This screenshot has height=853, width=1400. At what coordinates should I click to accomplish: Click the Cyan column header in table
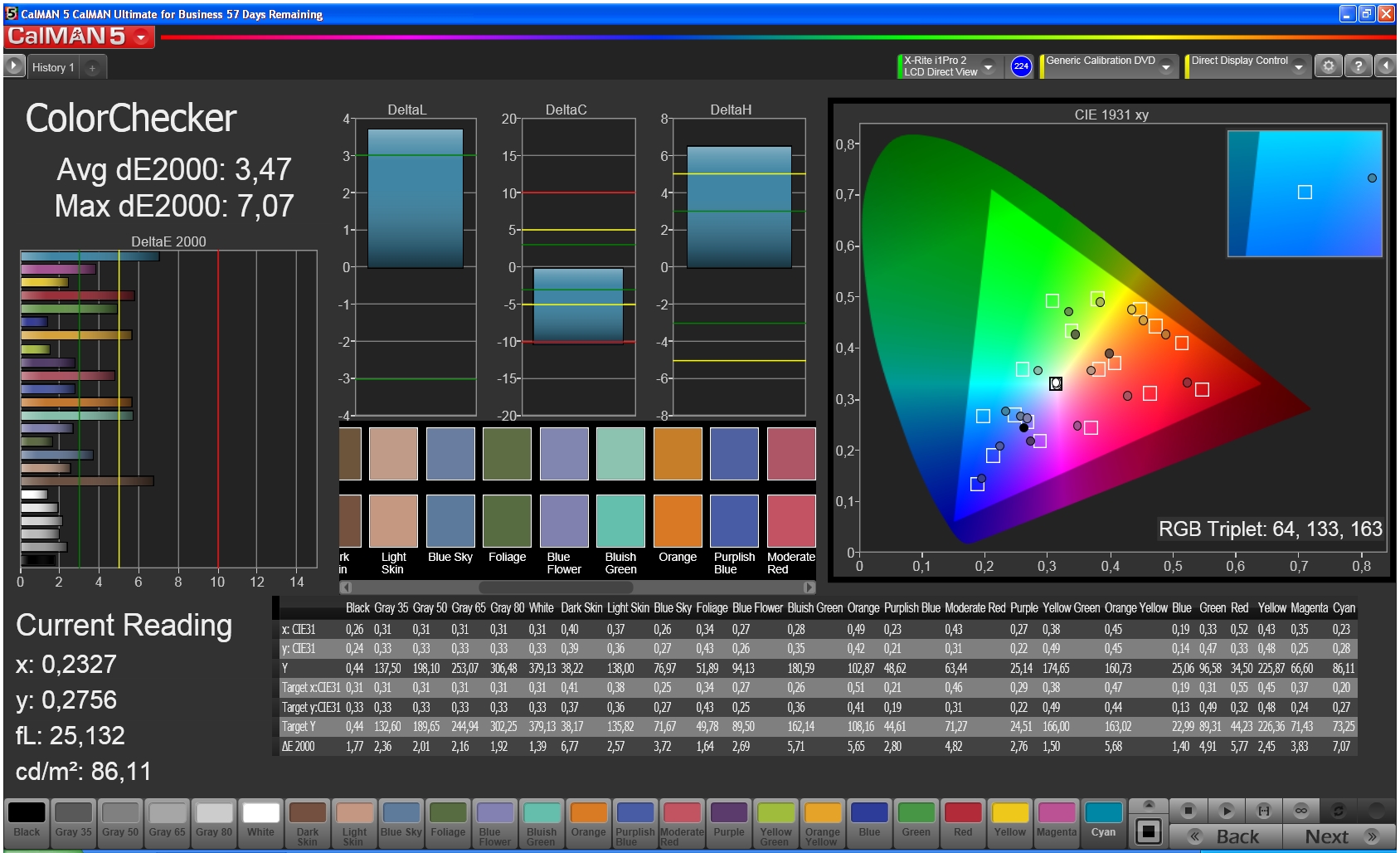[1344, 608]
